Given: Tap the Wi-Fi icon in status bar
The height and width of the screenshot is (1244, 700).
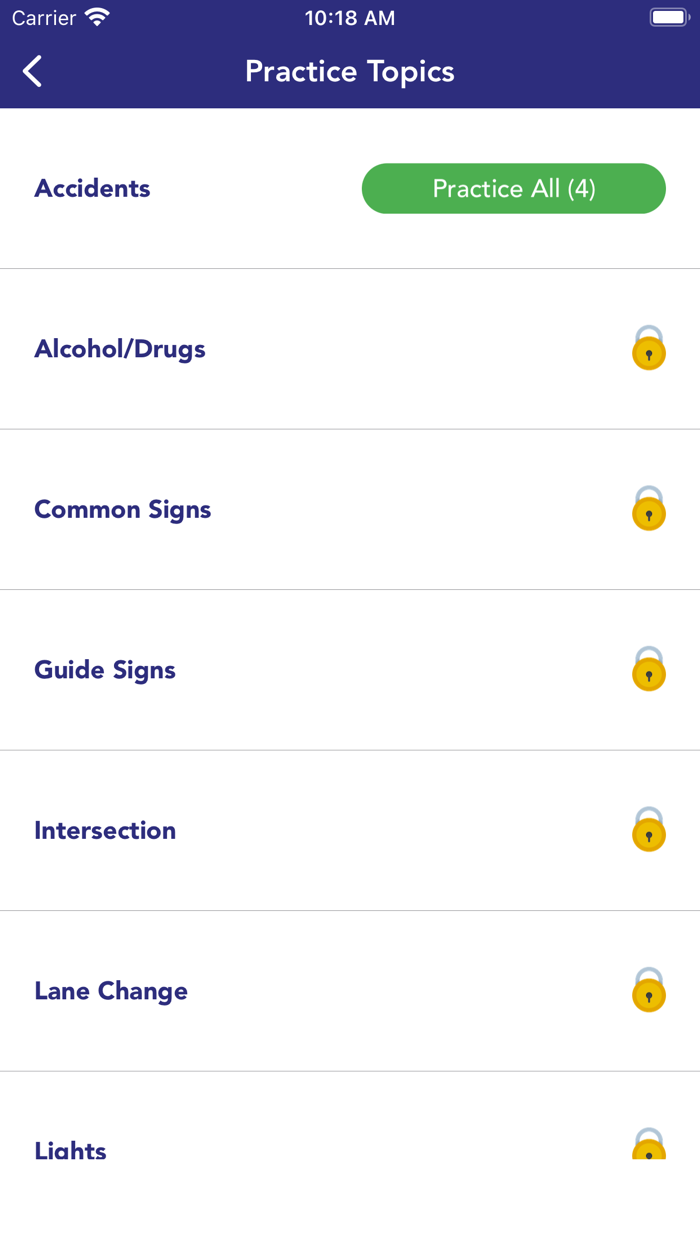Looking at the screenshot, I should tap(95, 16).
